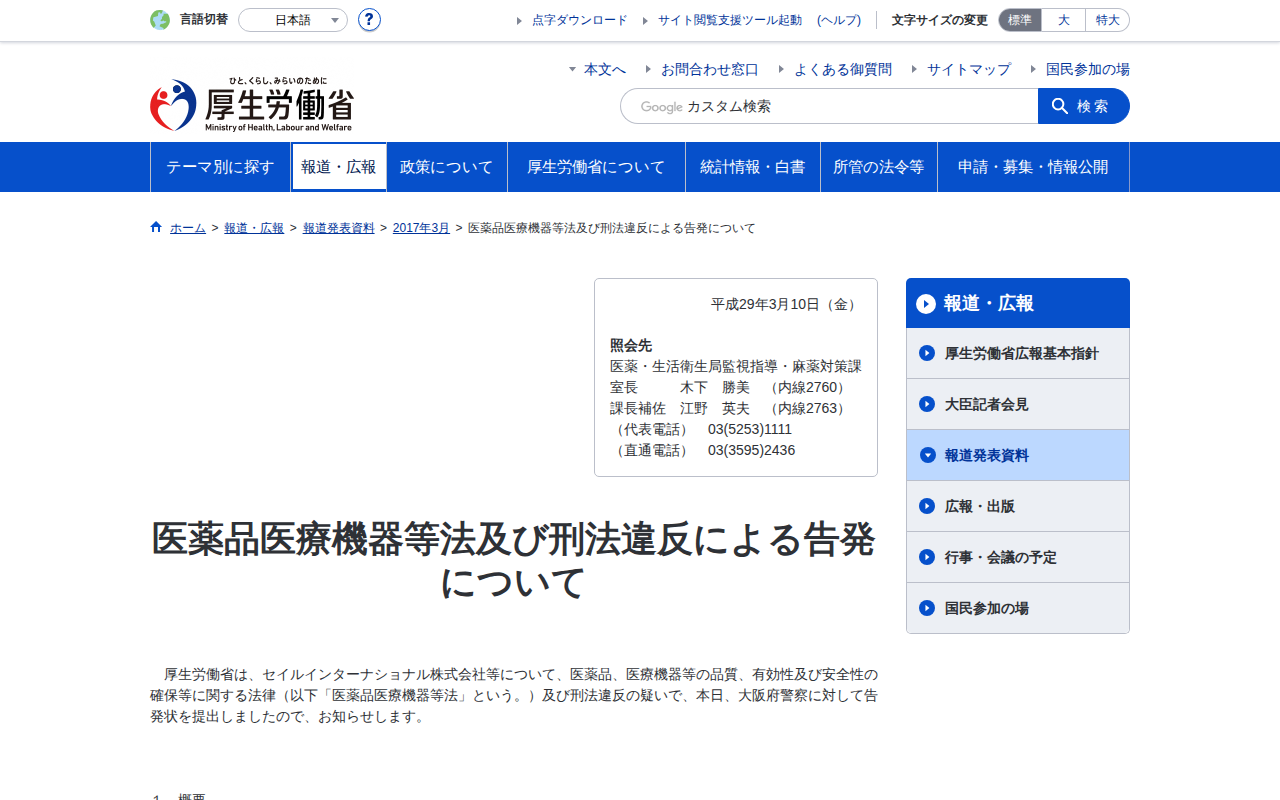Image resolution: width=1280 pixels, height=800 pixels.
Task: Click the 文字サイズの変更 label
Action: [x=940, y=20]
